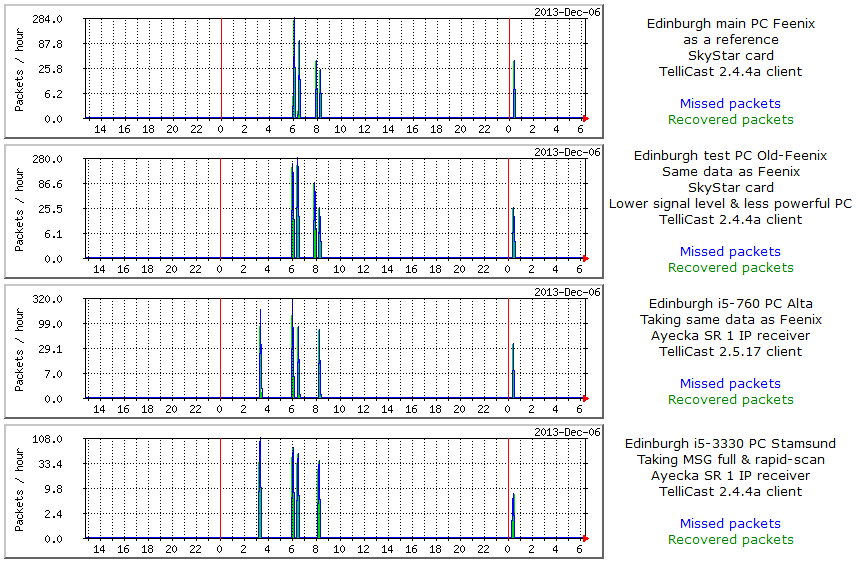The height and width of the screenshot is (562, 858).
Task: Click "Recovered packets" legend for PC Stamsund
Action: click(x=731, y=539)
